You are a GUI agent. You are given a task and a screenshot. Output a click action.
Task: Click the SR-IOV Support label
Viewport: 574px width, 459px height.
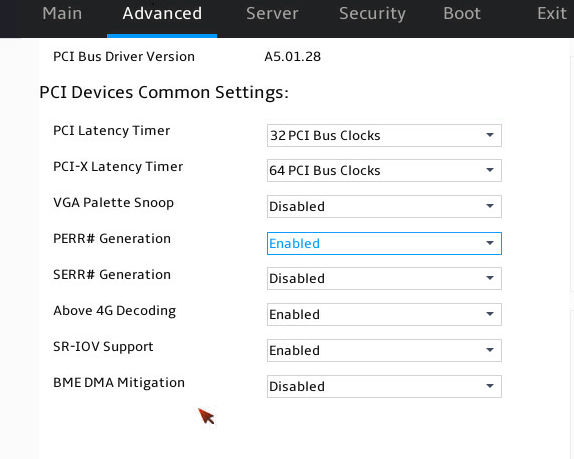pos(103,347)
